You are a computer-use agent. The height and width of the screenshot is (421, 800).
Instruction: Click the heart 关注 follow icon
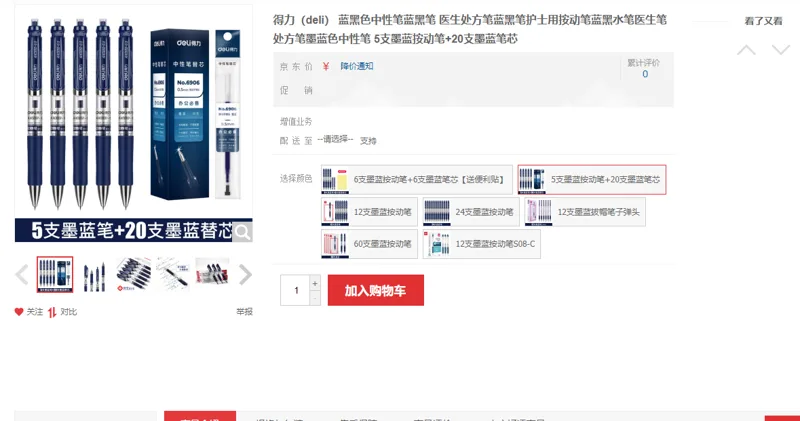pyautogui.click(x=19, y=312)
